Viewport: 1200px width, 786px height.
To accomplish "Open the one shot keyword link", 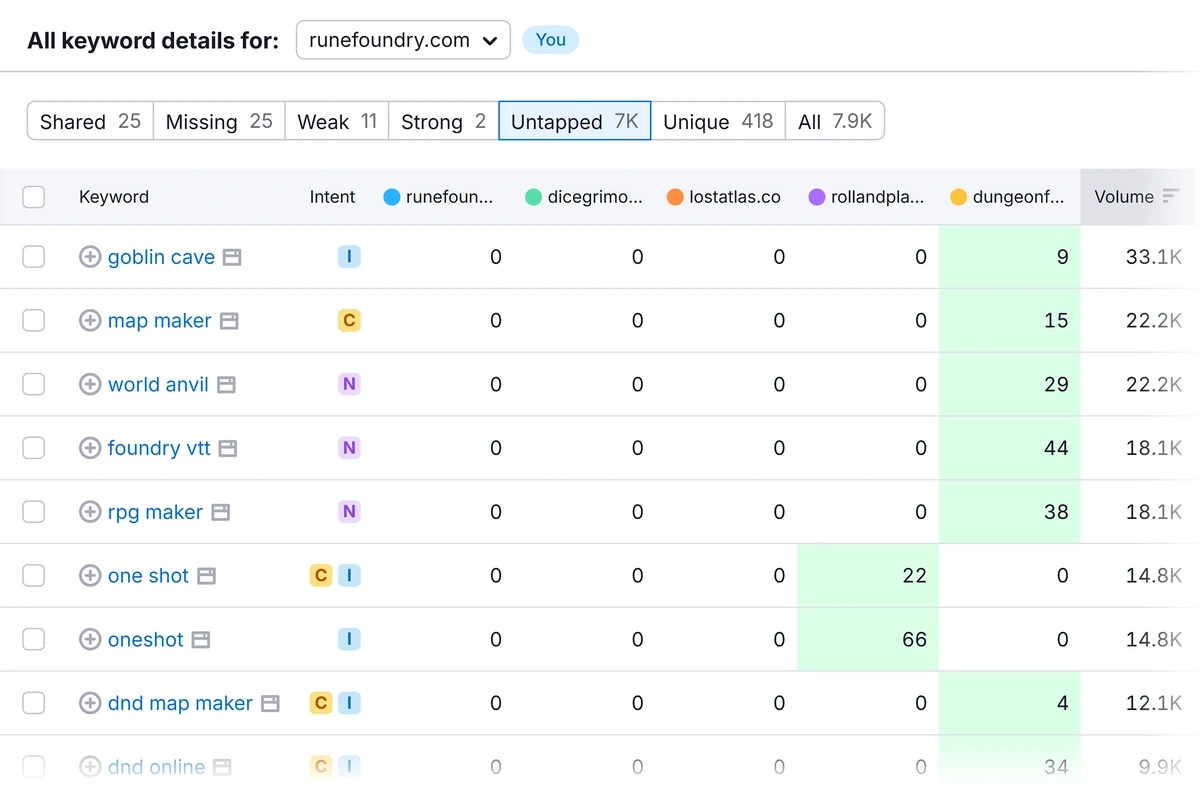I will (148, 576).
